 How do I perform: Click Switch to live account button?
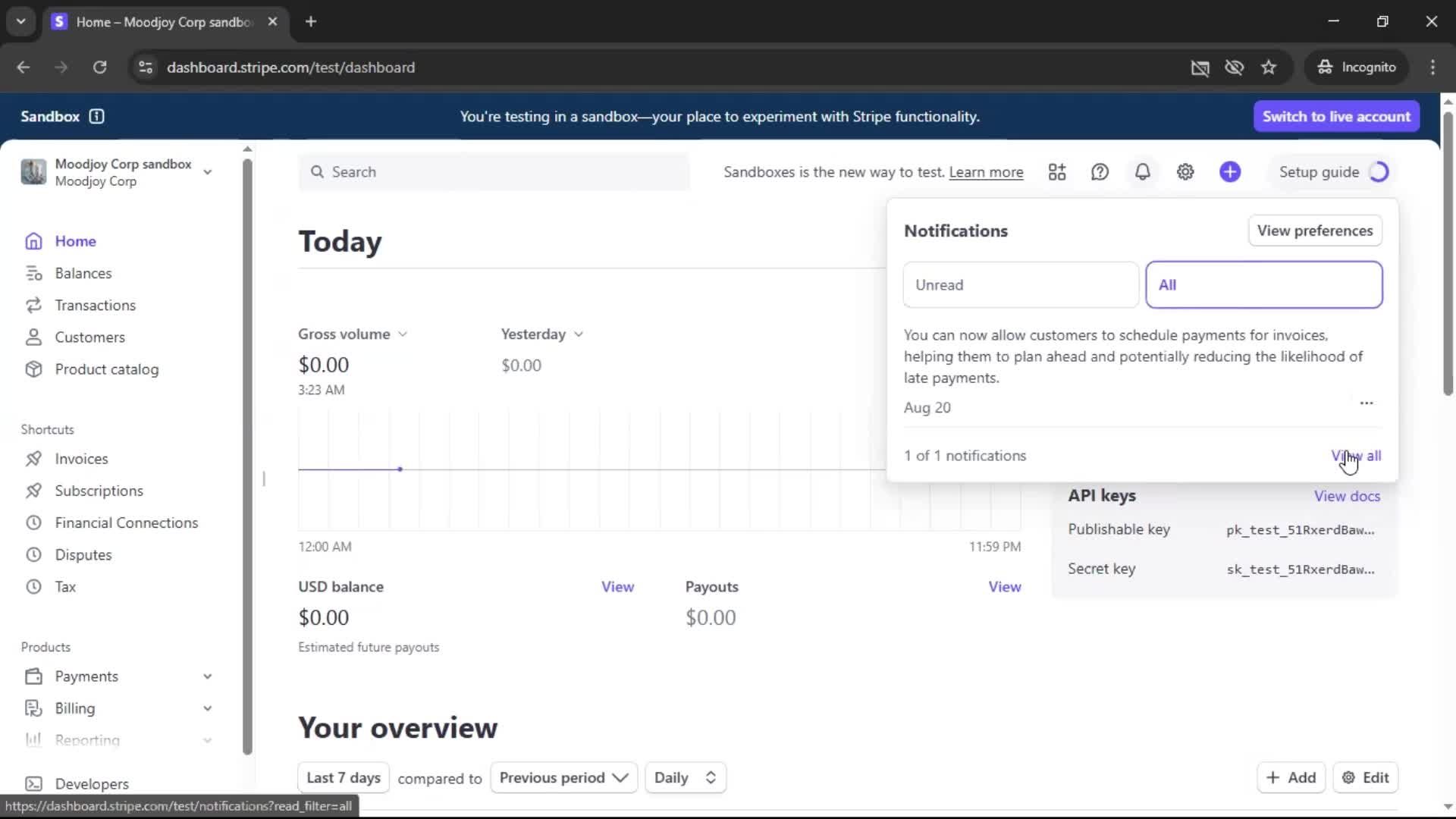(1336, 117)
